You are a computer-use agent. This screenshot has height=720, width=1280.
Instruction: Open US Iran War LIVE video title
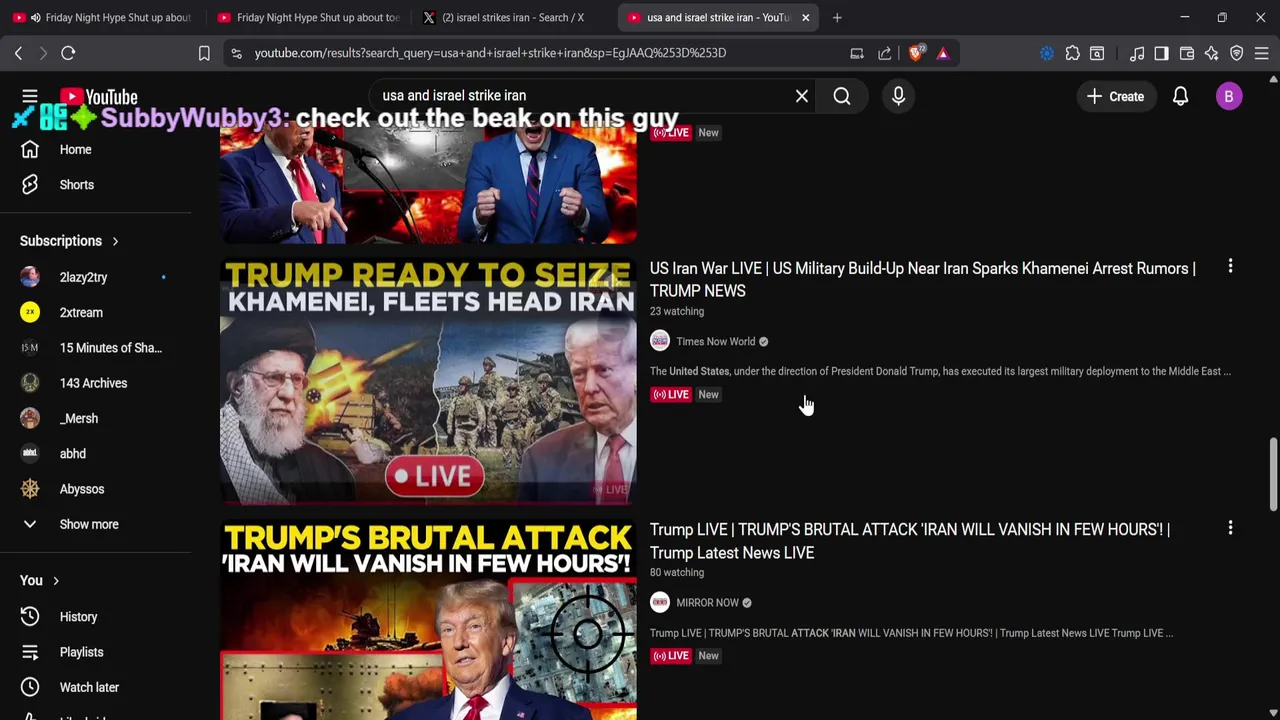point(922,279)
